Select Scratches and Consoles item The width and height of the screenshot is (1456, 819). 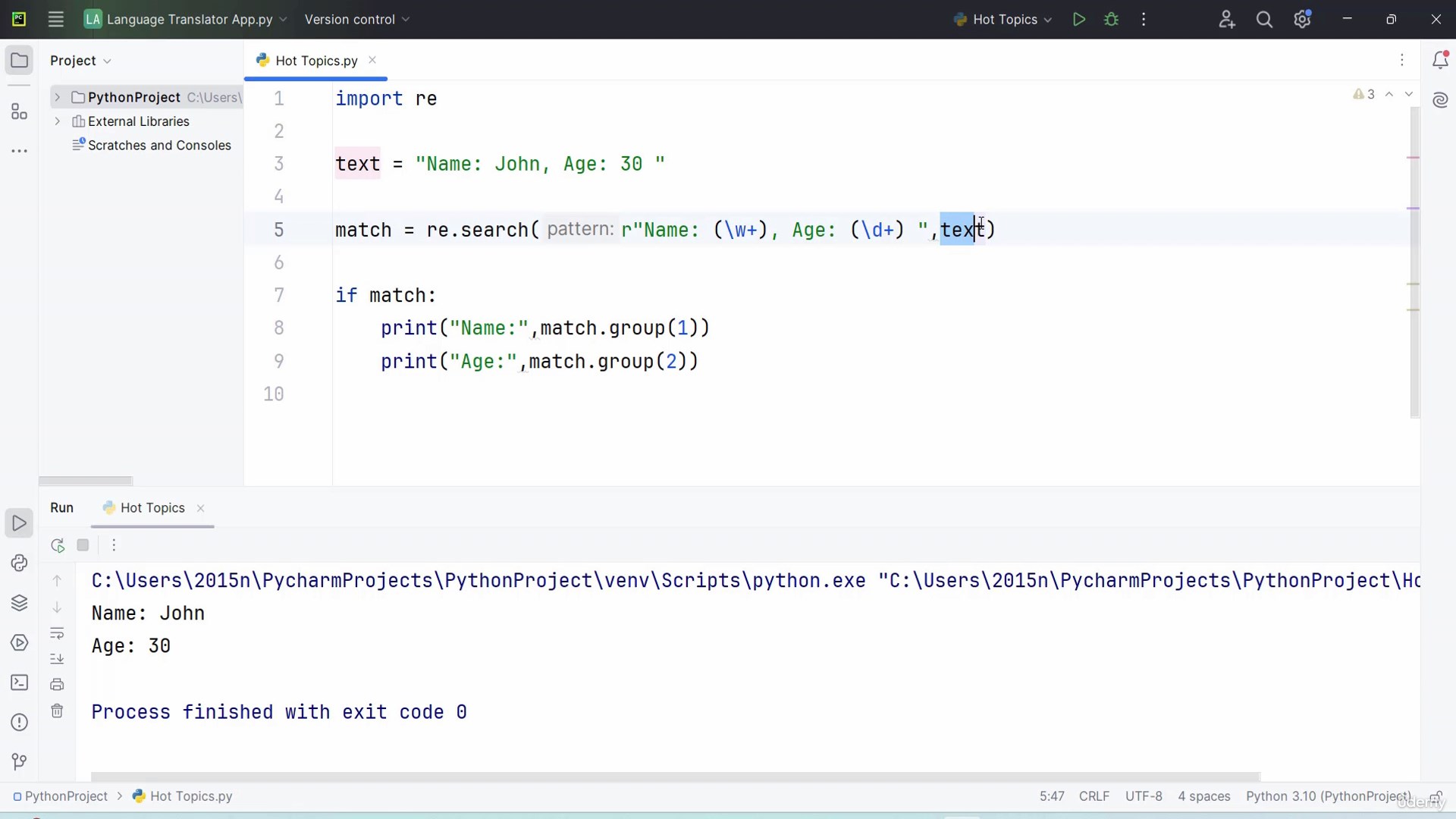(x=159, y=146)
